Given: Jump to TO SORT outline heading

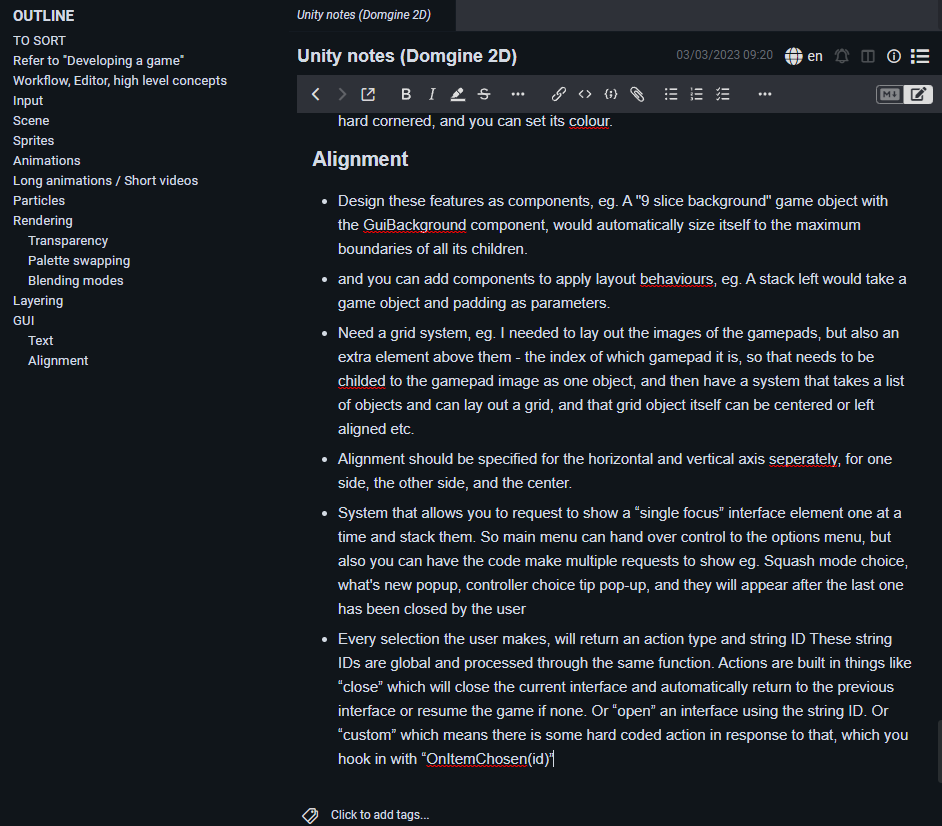Looking at the screenshot, I should (x=39, y=41).
